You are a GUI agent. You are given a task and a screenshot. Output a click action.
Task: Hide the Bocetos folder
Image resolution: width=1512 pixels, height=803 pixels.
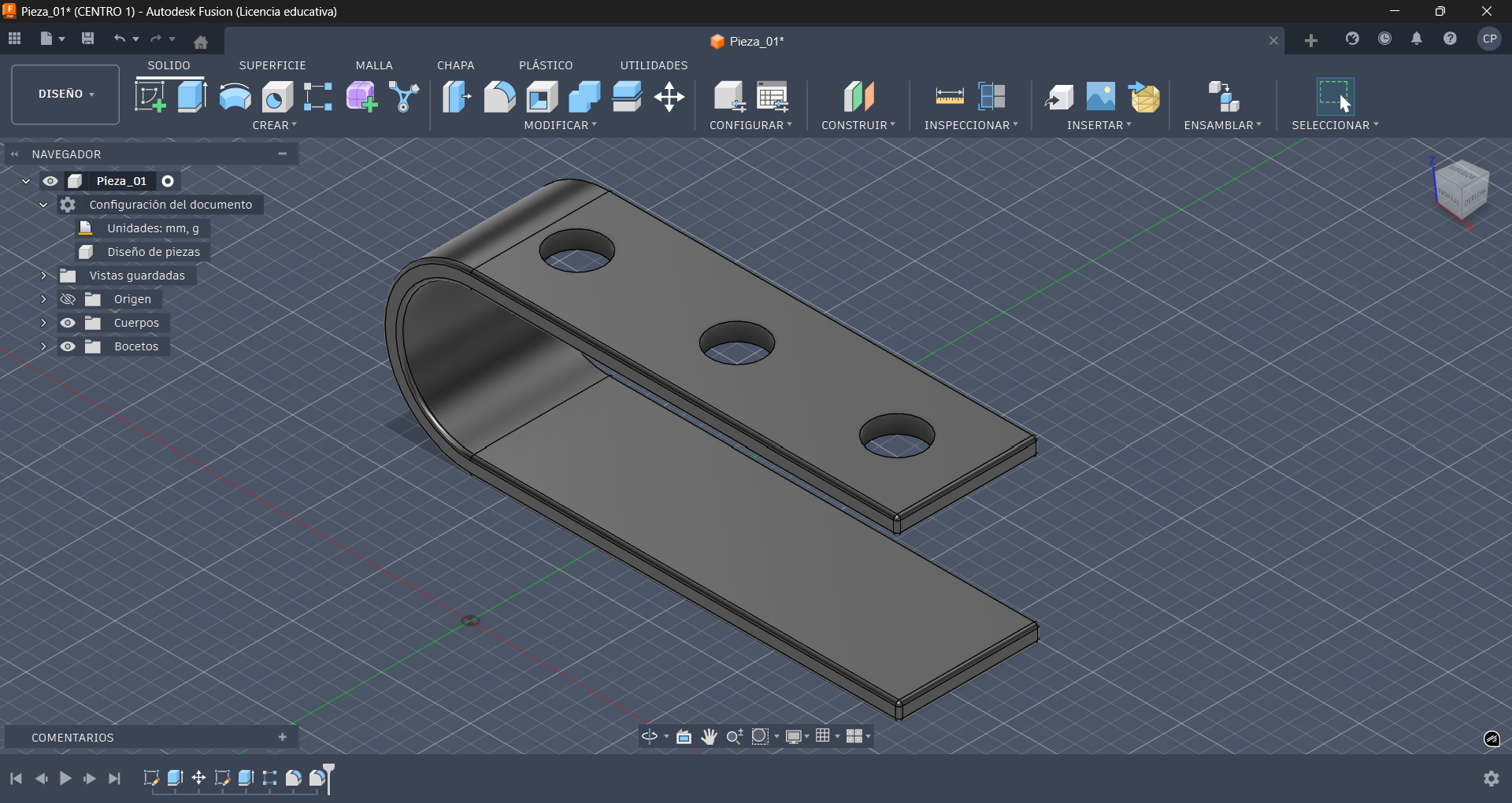(69, 346)
